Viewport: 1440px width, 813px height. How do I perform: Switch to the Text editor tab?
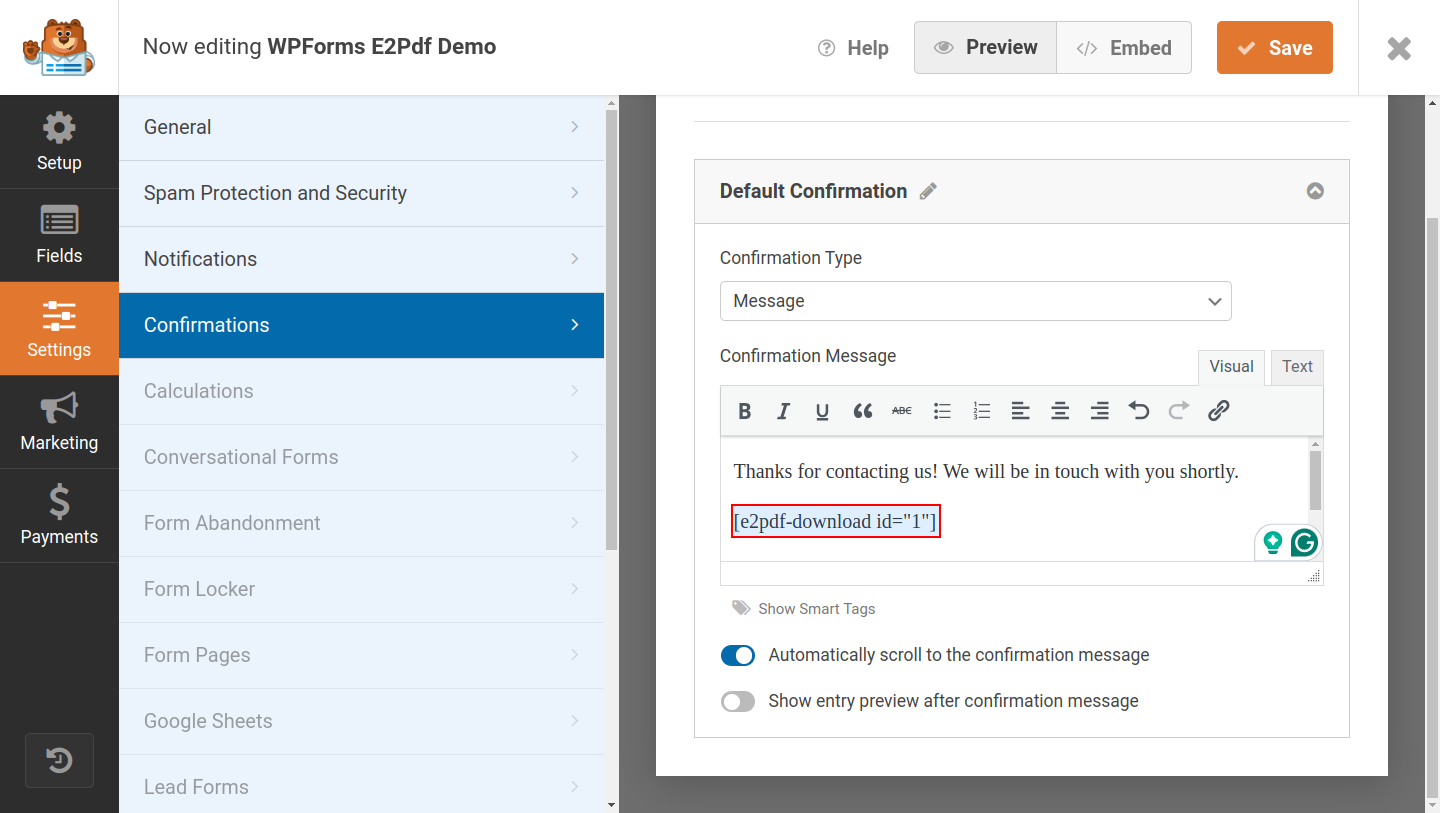(1297, 367)
